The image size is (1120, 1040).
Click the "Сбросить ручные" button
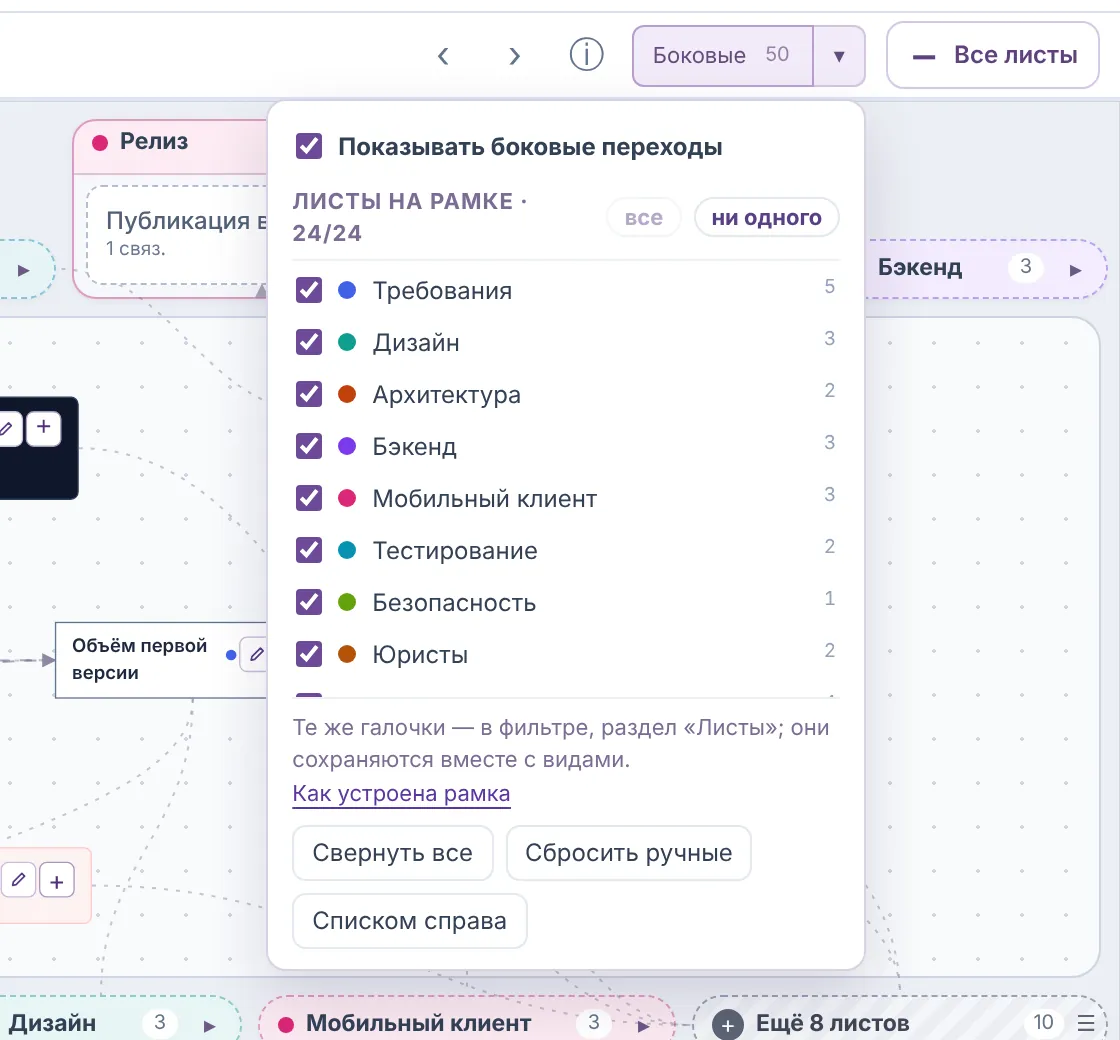pos(629,853)
